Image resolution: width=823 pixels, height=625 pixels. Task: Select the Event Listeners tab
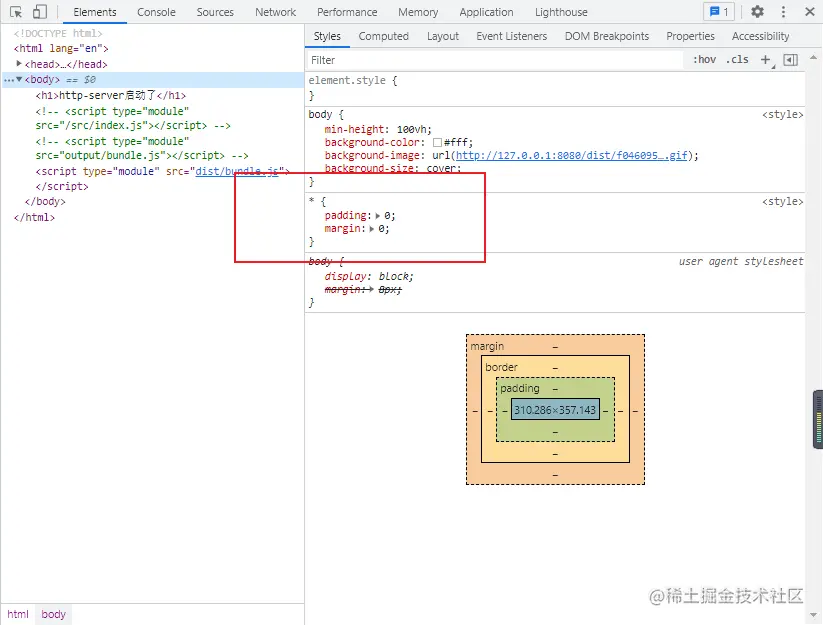[511, 36]
